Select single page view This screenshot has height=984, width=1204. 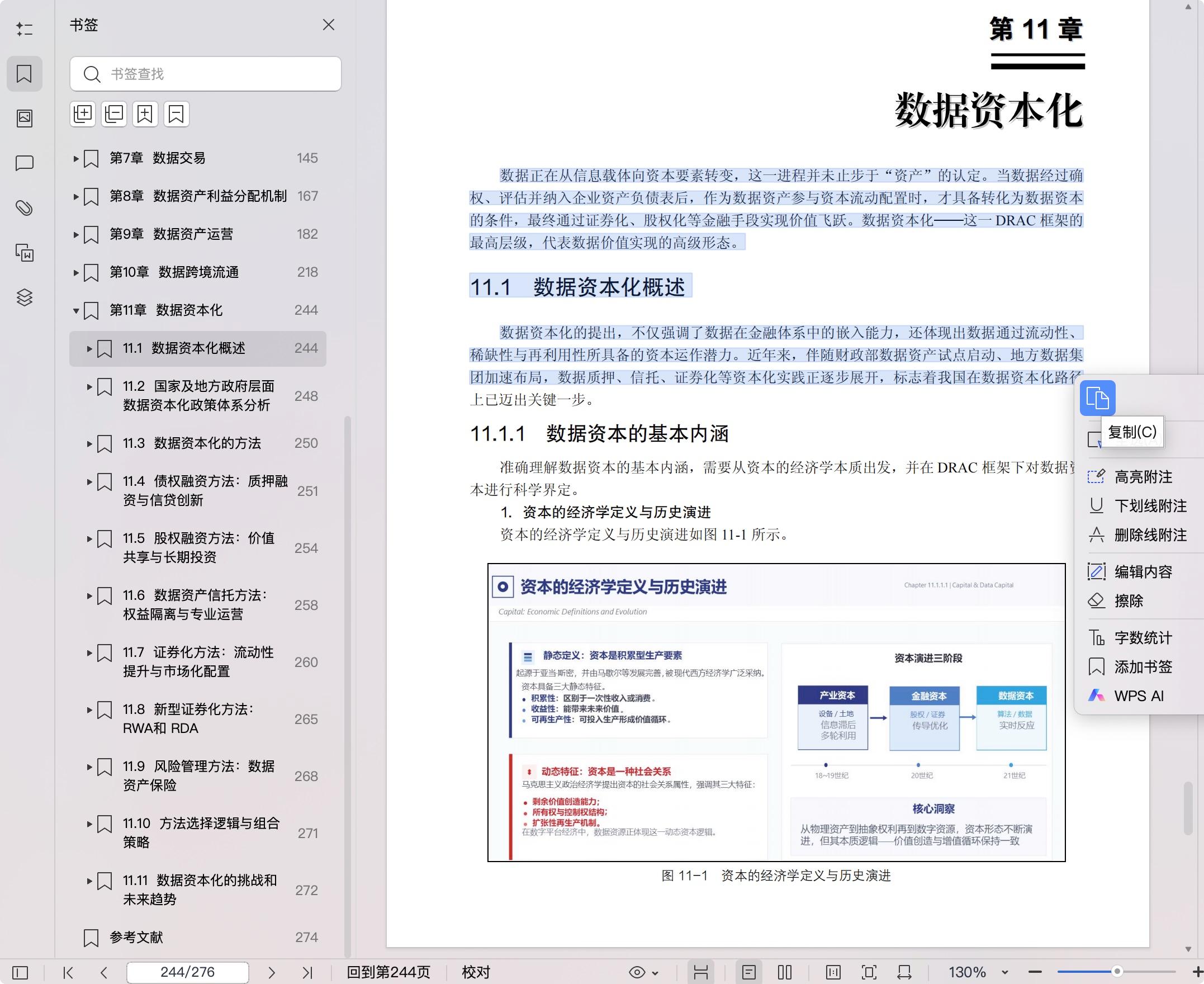point(749,973)
